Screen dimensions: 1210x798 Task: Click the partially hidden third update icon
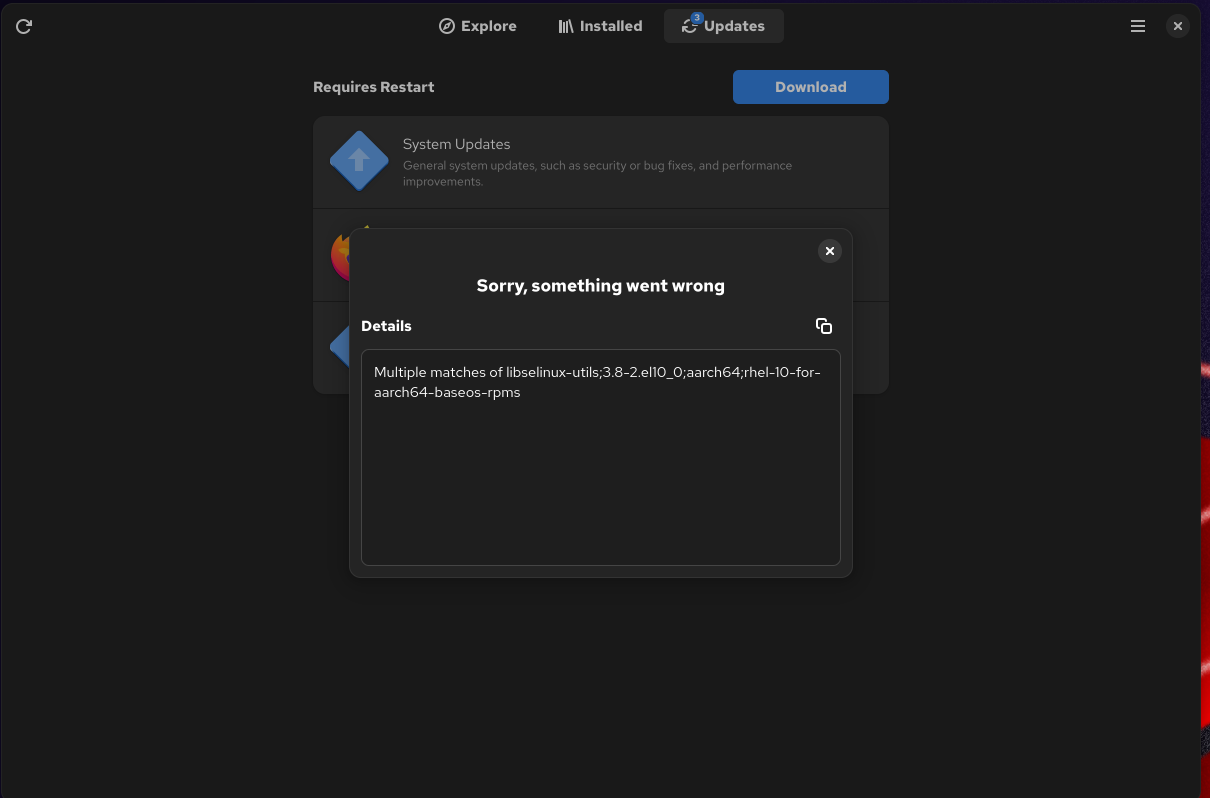(x=339, y=347)
